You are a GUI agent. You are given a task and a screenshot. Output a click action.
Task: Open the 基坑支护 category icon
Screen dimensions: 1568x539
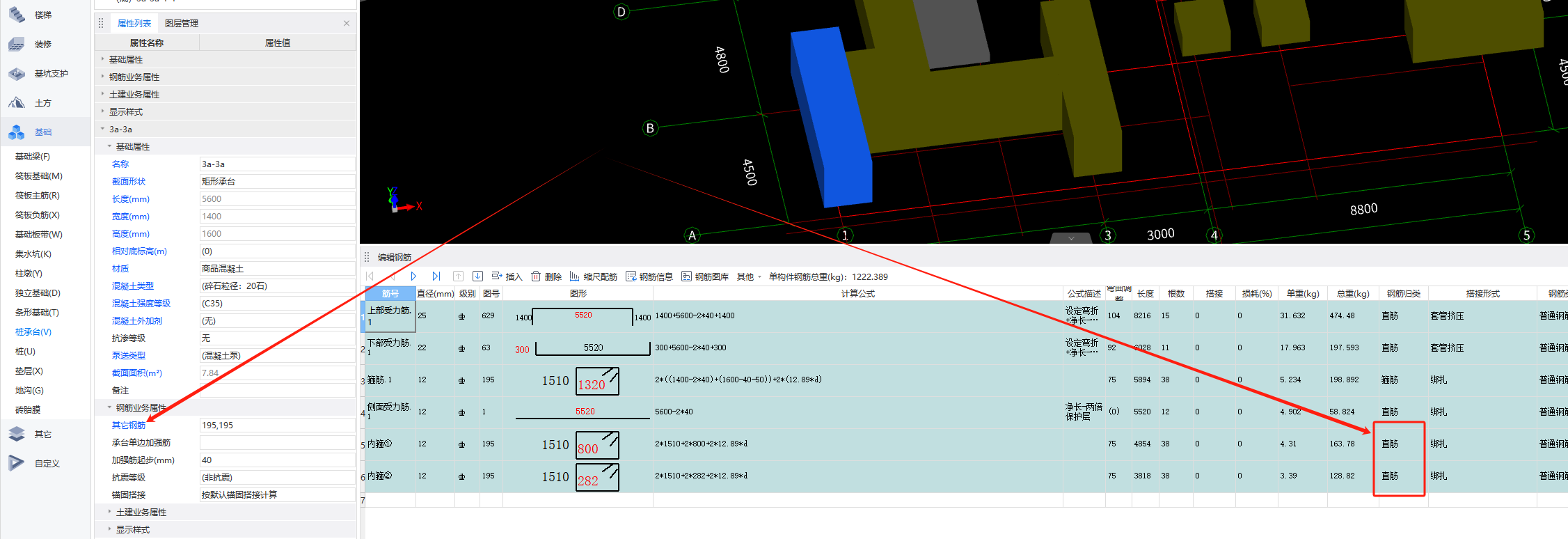17,73
